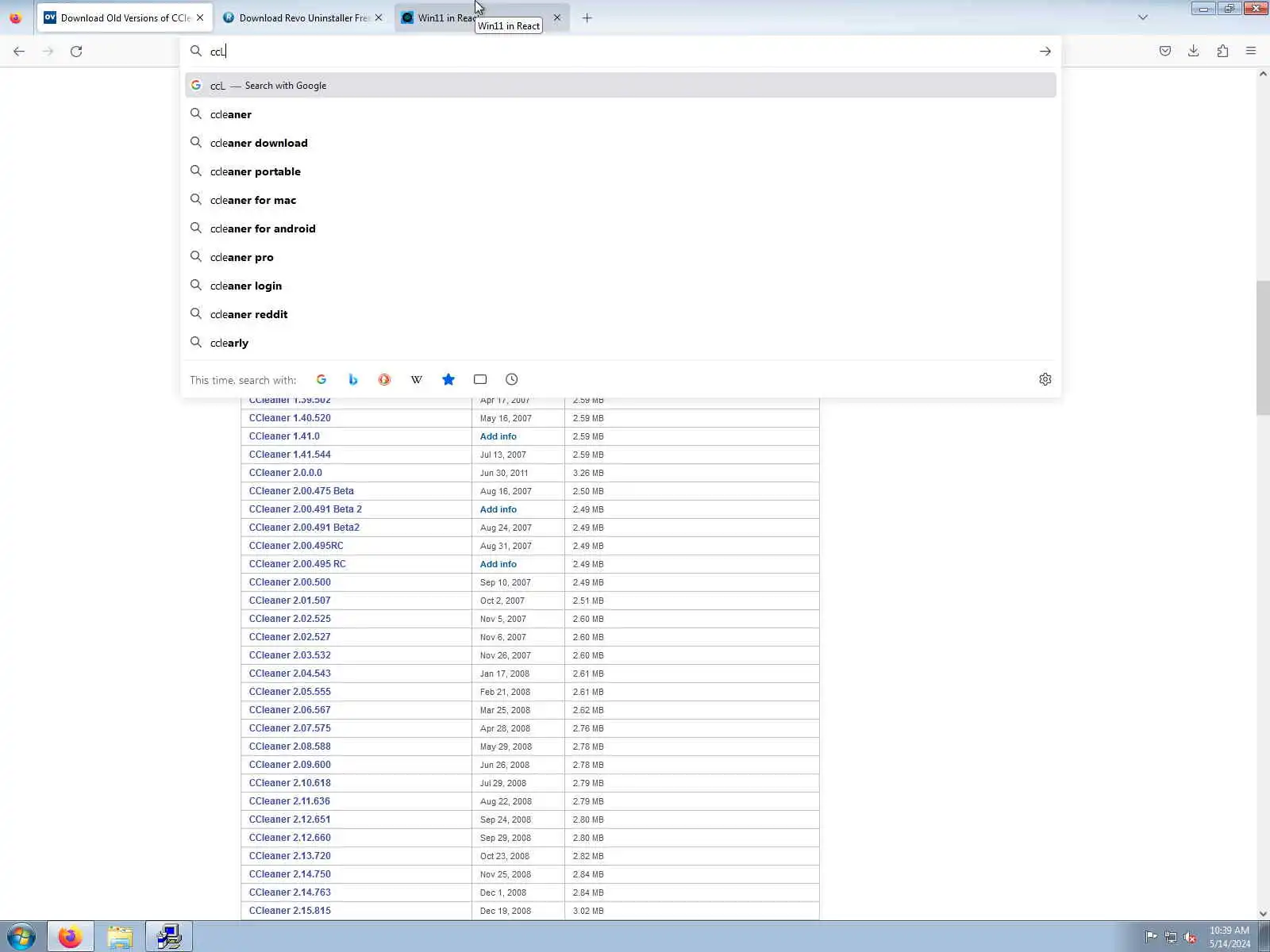Choose 'ccleaner pro' suggestion
The height and width of the screenshot is (952, 1270).
[621, 257]
